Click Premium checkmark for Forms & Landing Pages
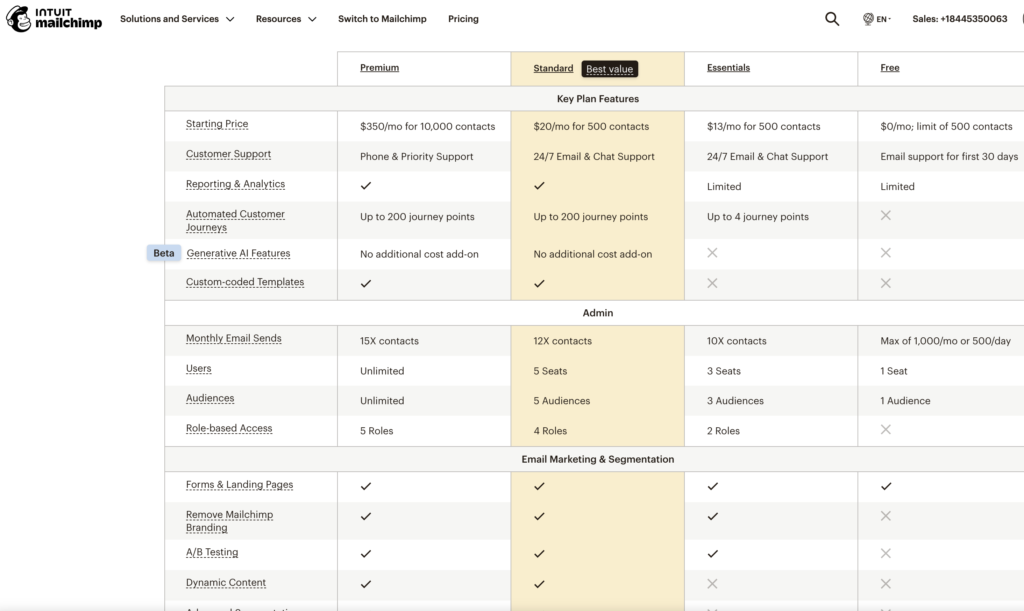Viewport: 1024px width, 611px height. [366, 486]
